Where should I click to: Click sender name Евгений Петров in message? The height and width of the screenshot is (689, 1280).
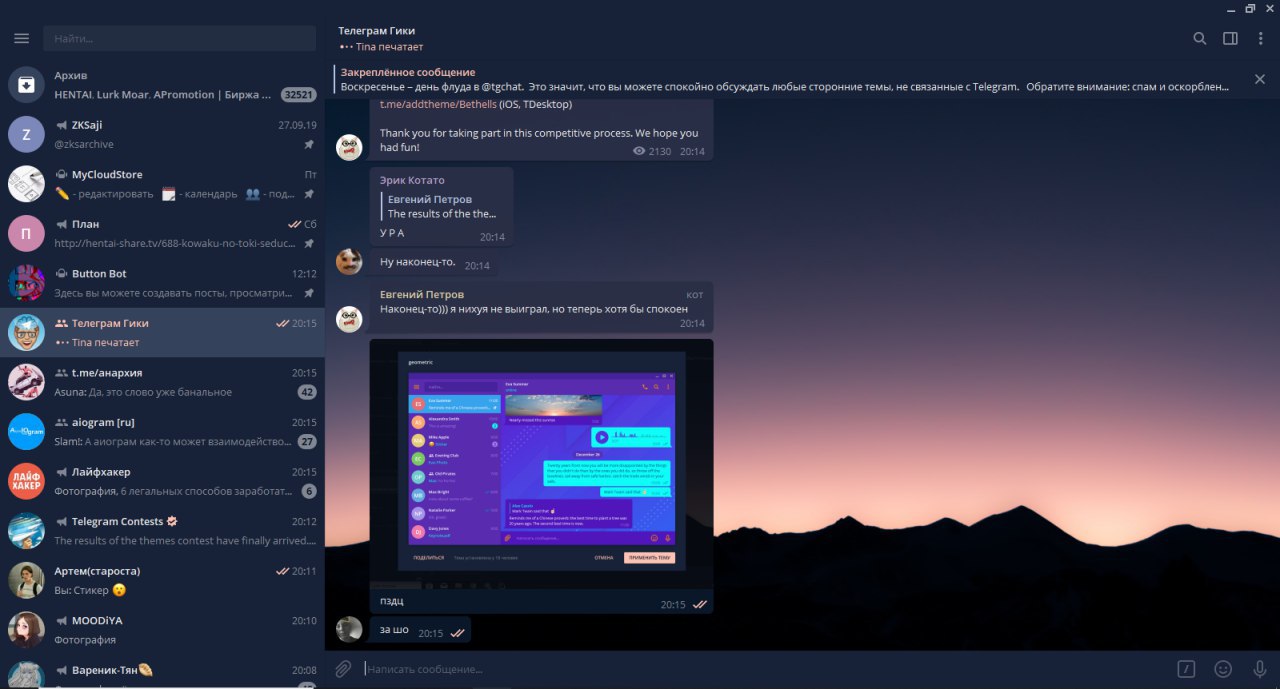point(422,295)
